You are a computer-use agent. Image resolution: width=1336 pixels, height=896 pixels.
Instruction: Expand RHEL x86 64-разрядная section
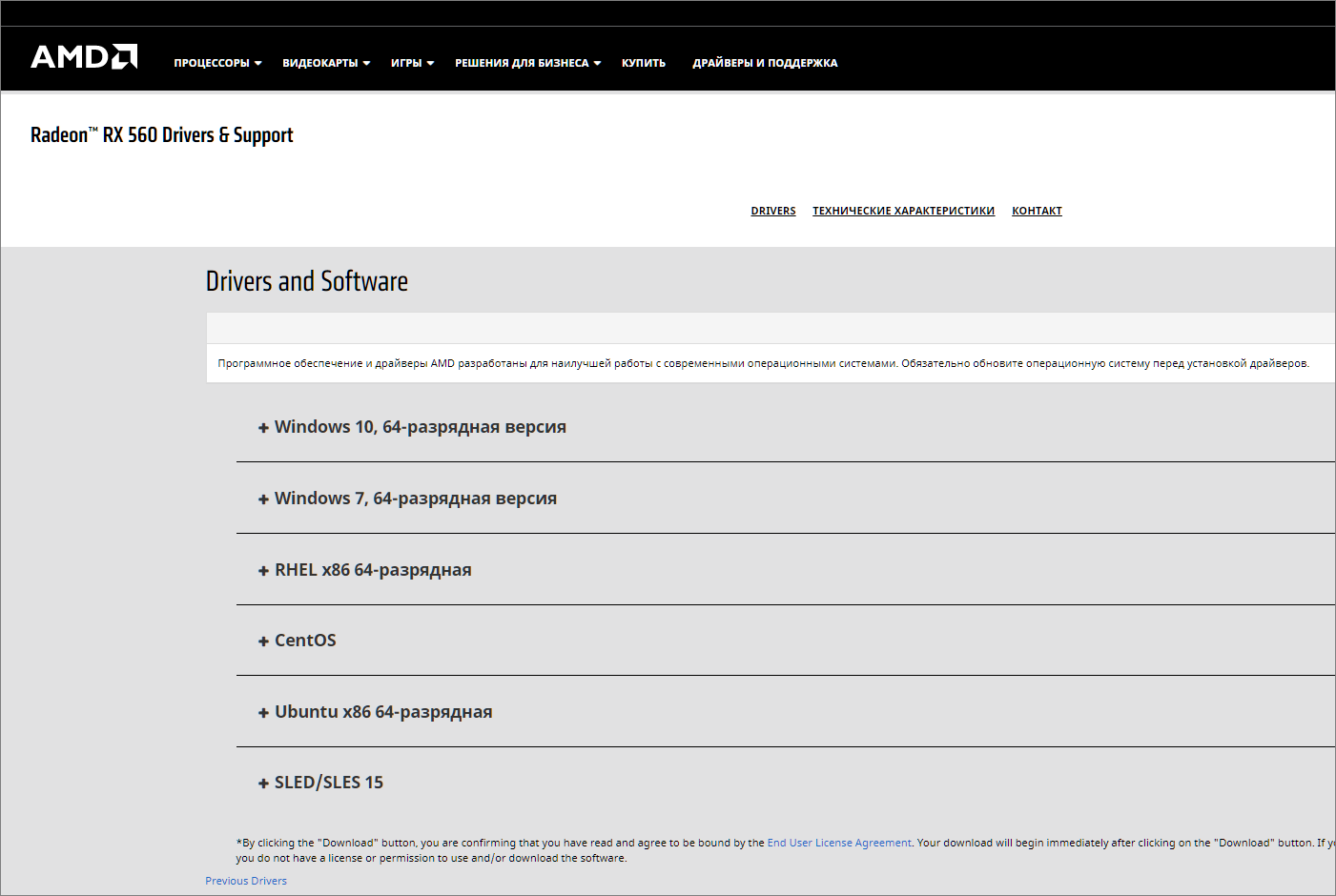coord(364,570)
